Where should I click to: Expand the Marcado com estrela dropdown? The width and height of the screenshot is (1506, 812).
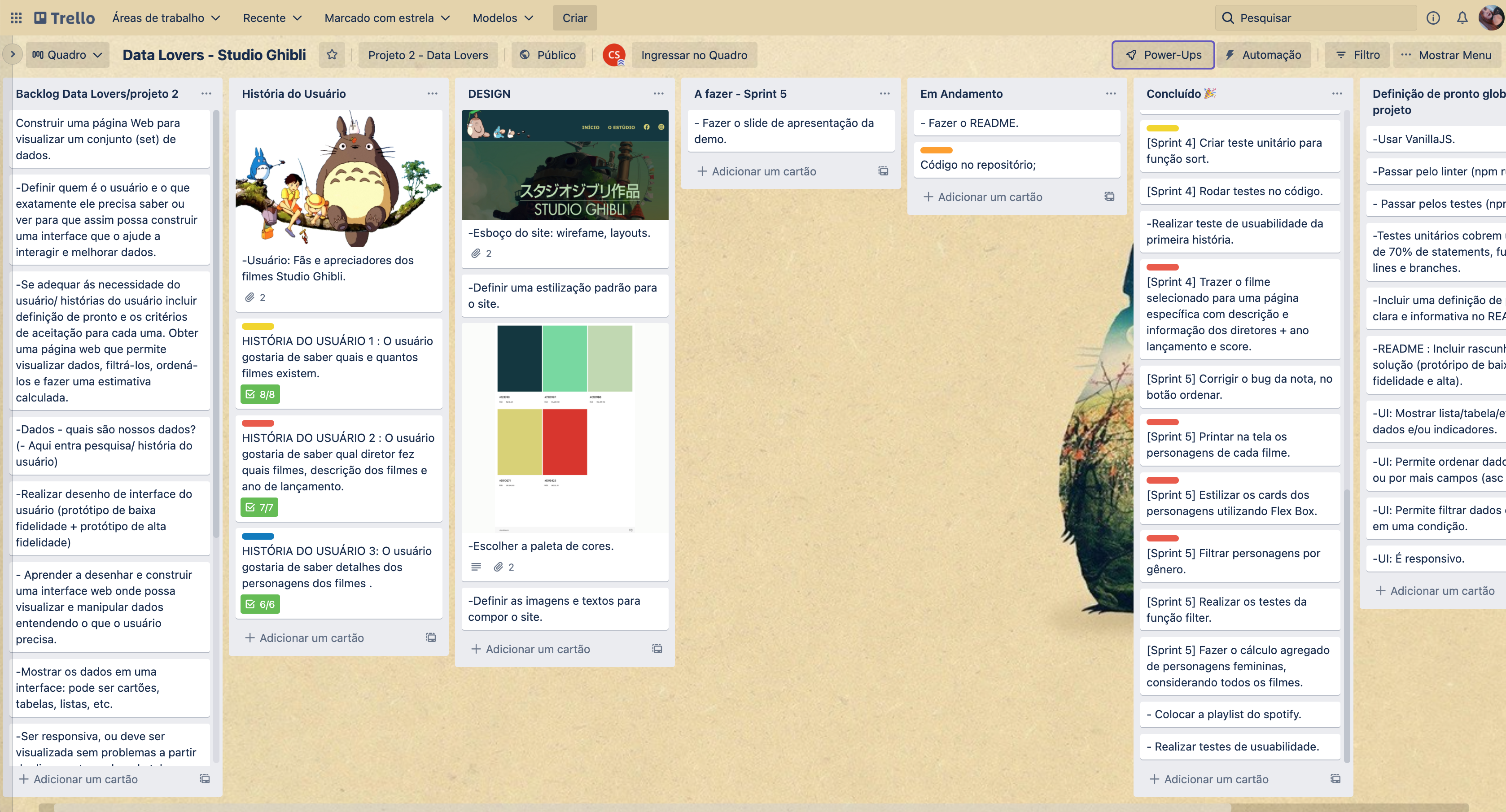tap(387, 17)
